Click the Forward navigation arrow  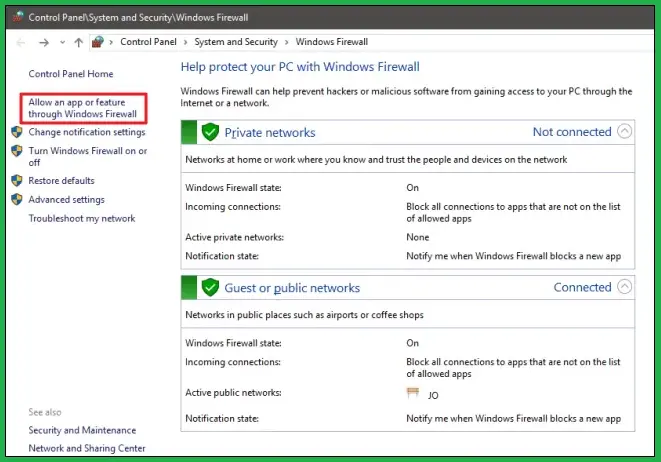coord(44,42)
